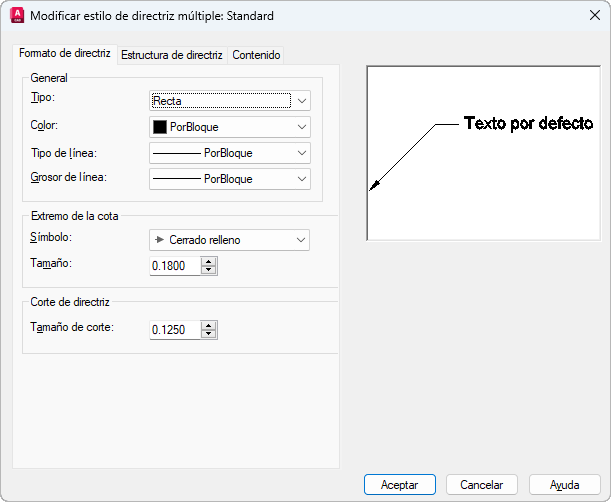Click the Tamaño value field 0.1800
The width and height of the screenshot is (611, 502).
[175, 266]
